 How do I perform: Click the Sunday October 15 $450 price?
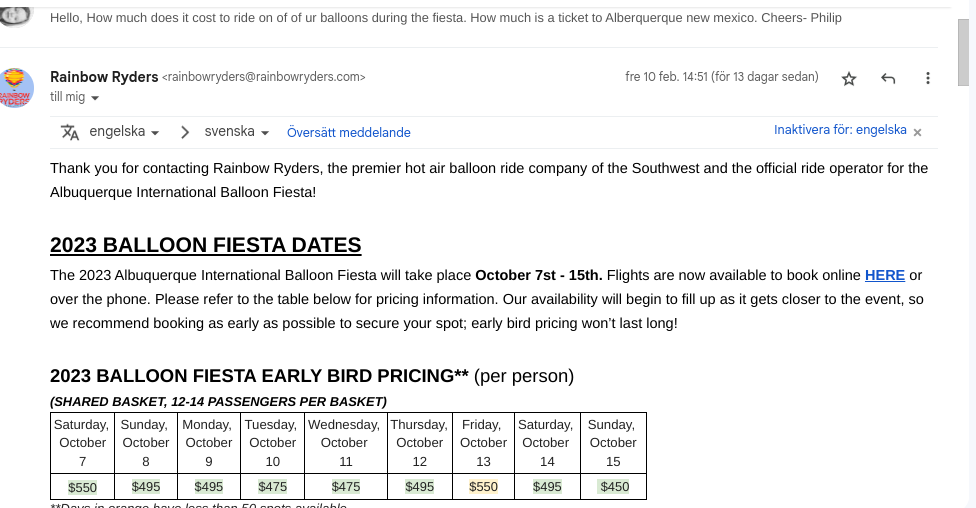point(614,487)
